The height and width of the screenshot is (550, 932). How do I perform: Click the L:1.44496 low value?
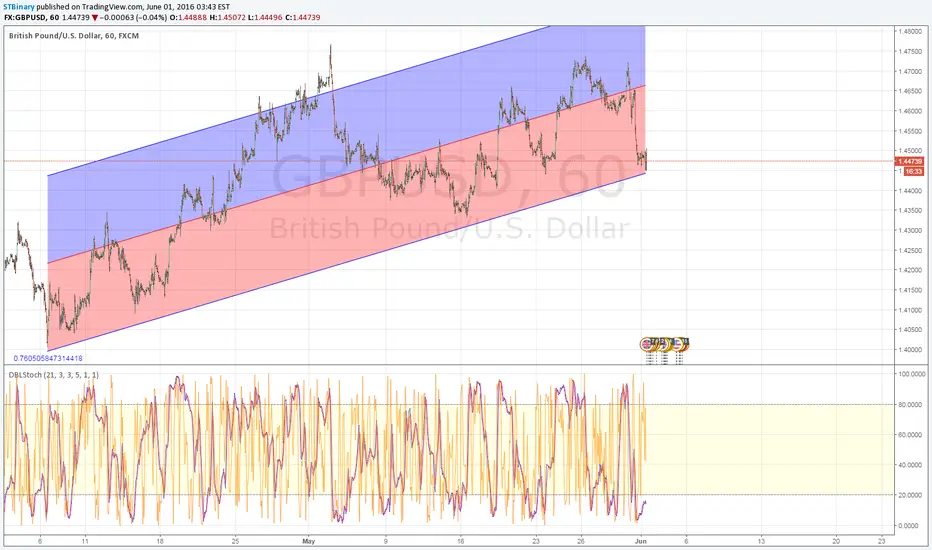click(266, 18)
